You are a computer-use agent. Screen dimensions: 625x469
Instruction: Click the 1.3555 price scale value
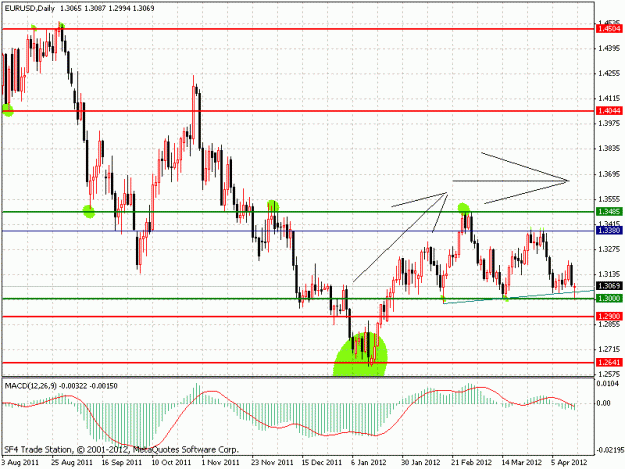(609, 199)
